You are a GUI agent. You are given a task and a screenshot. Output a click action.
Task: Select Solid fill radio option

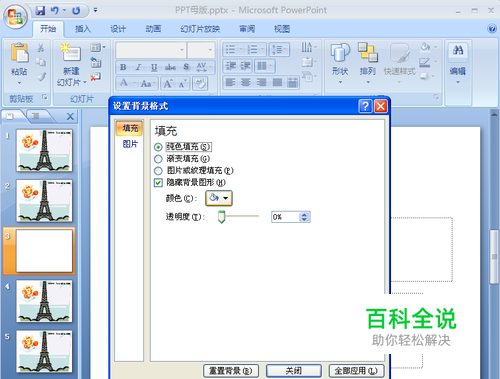pos(158,147)
